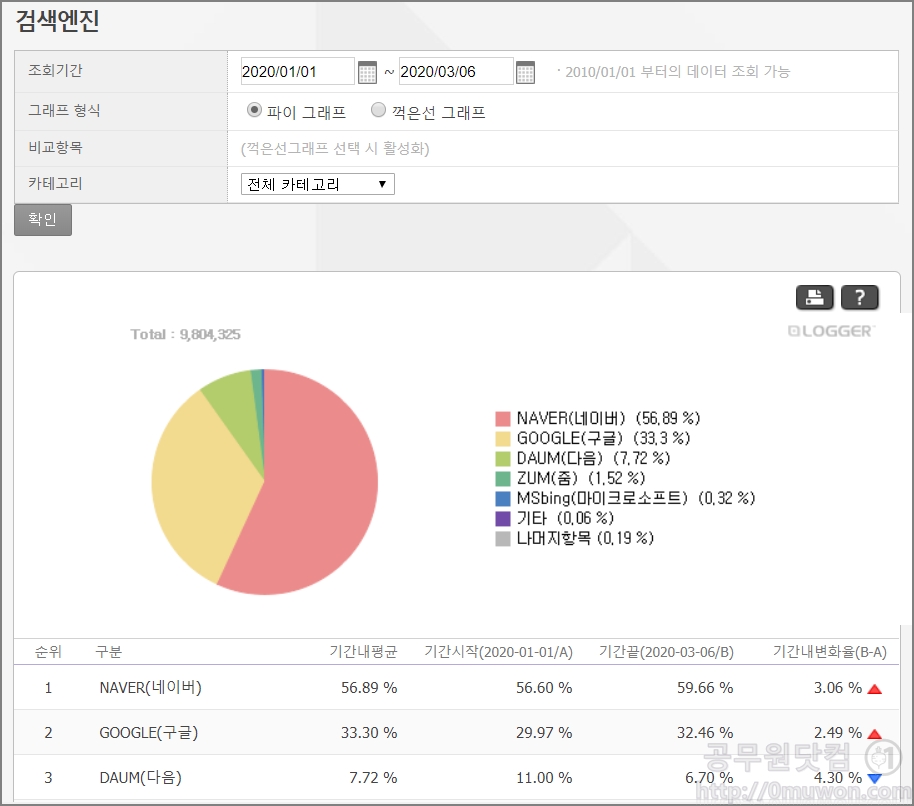Click the 조회기간 row label
Screen dimensions: 914x806
pyautogui.click(x=55, y=71)
